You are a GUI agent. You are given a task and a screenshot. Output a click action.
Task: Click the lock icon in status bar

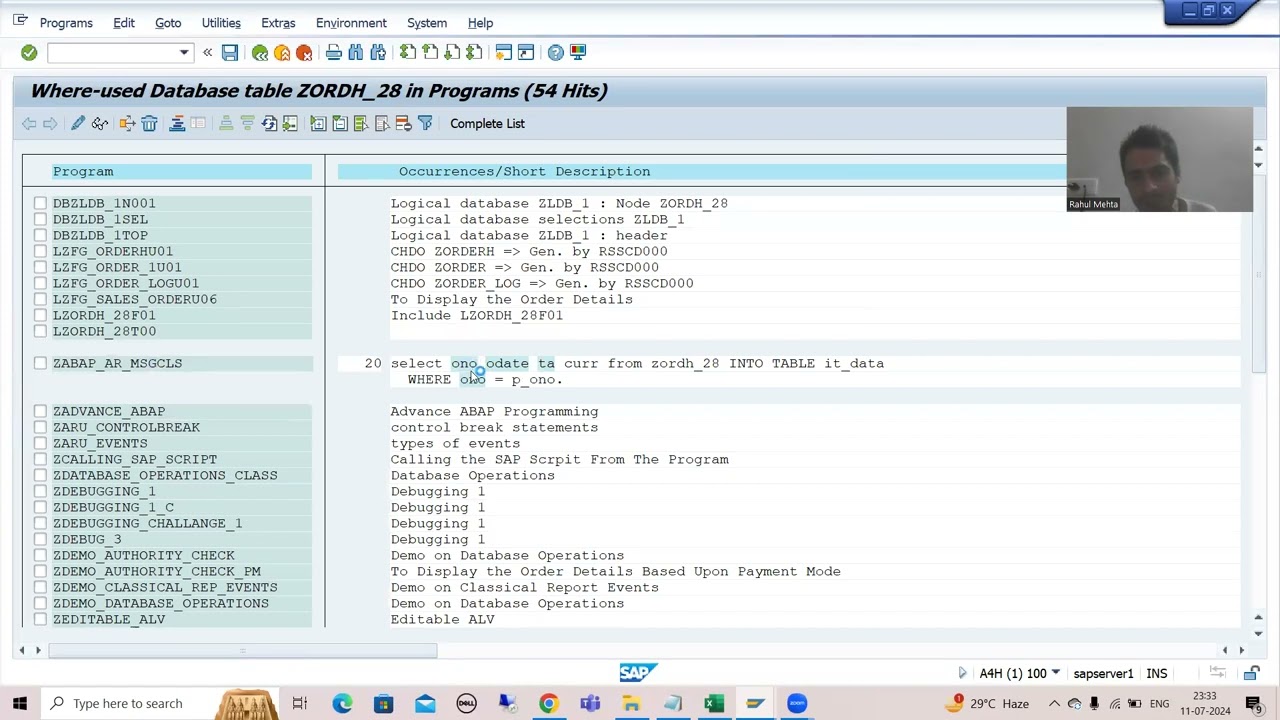click(x=1251, y=673)
